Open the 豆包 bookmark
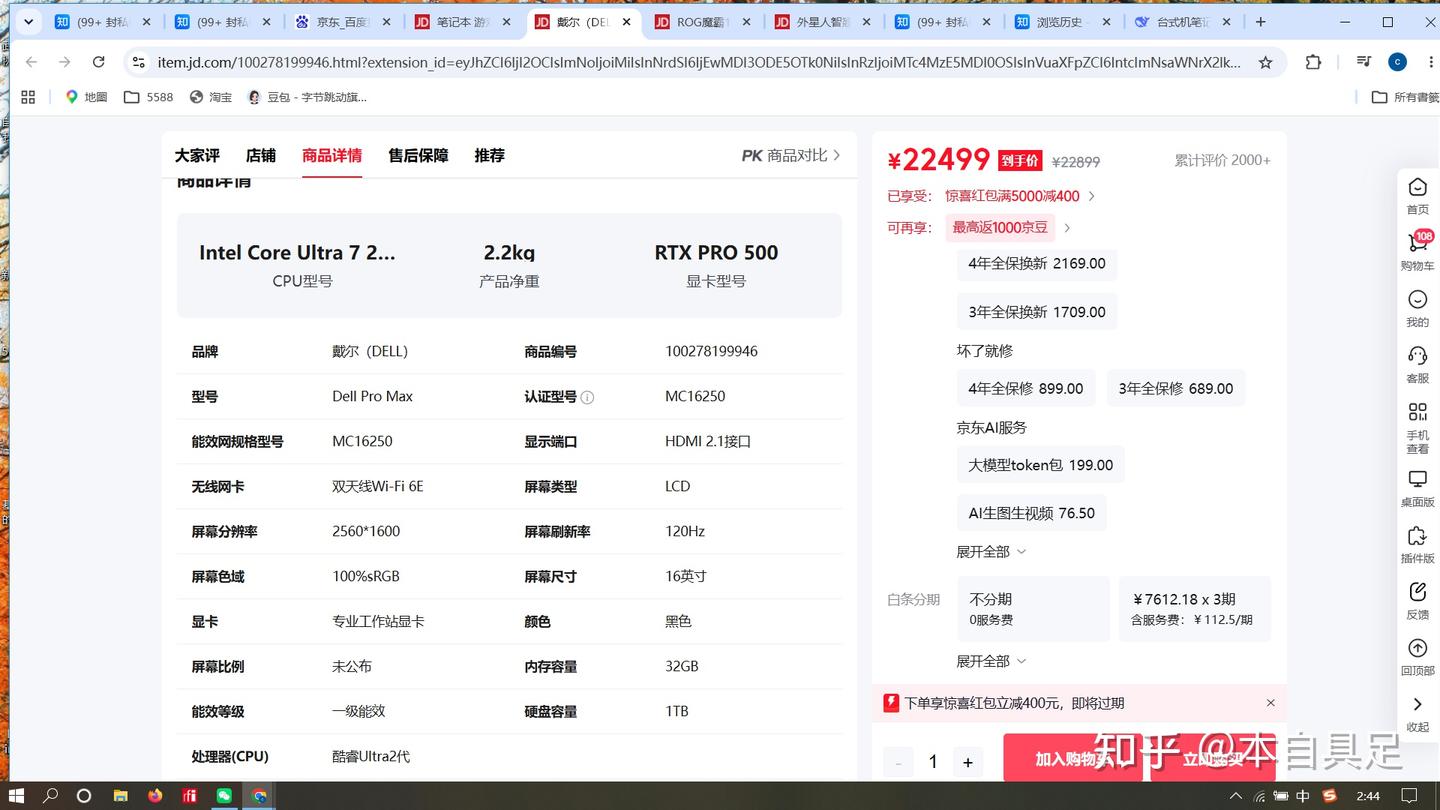The height and width of the screenshot is (810, 1440). point(307,97)
